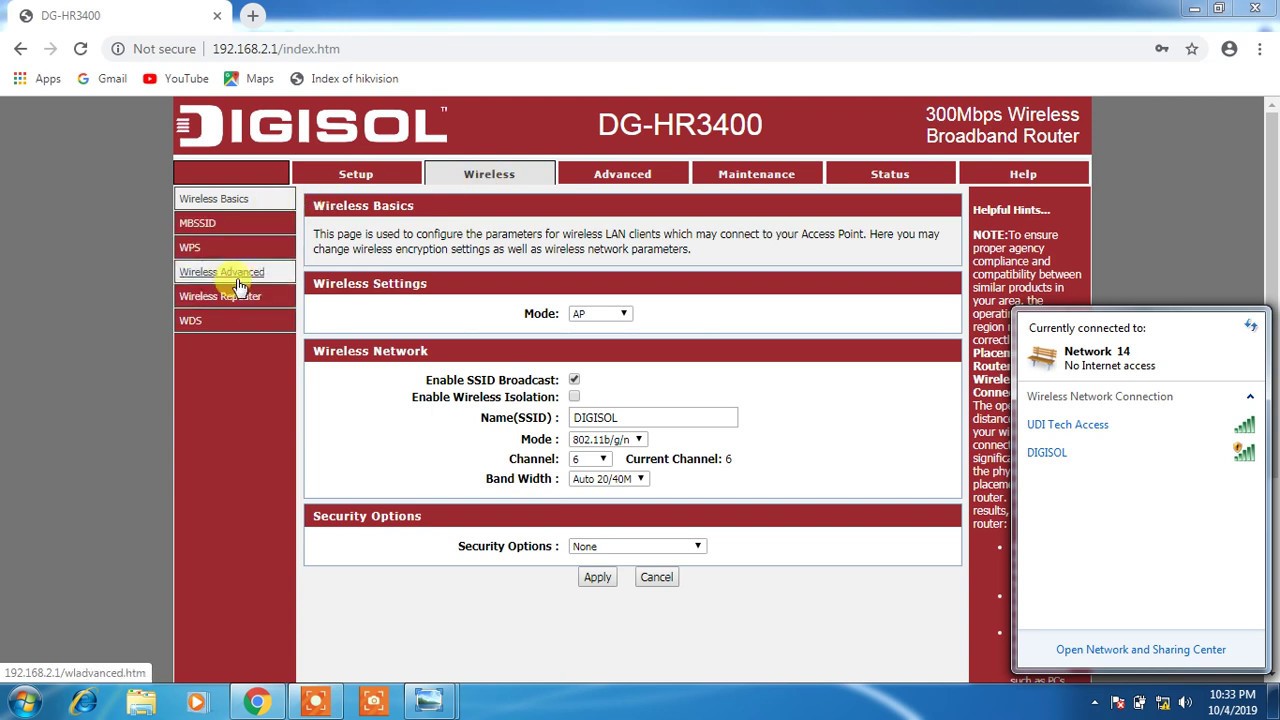Click the Name(SSID) input field
This screenshot has width=1280, height=720.
653,418
